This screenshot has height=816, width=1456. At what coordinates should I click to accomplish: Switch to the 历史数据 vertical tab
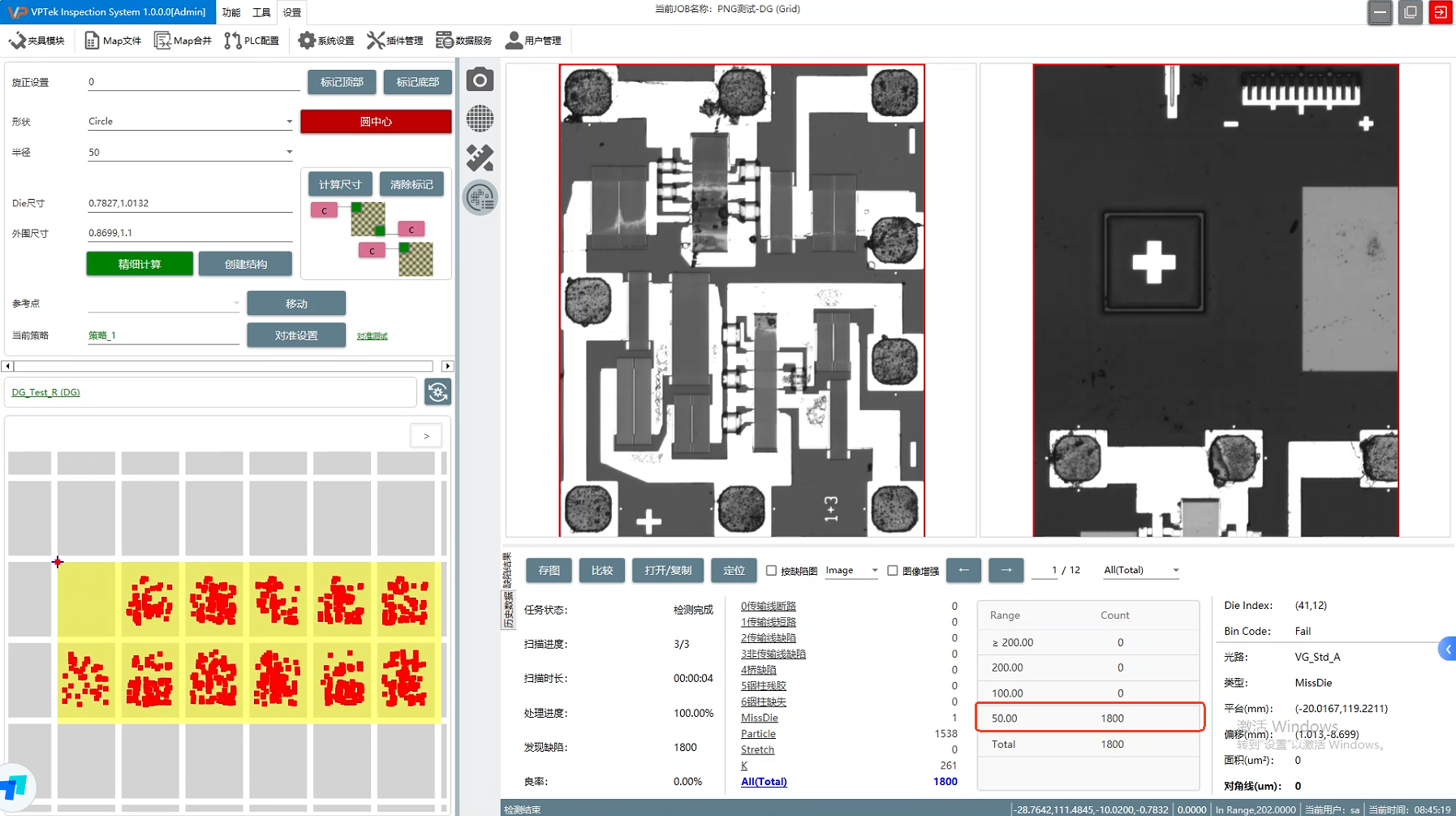[x=508, y=610]
